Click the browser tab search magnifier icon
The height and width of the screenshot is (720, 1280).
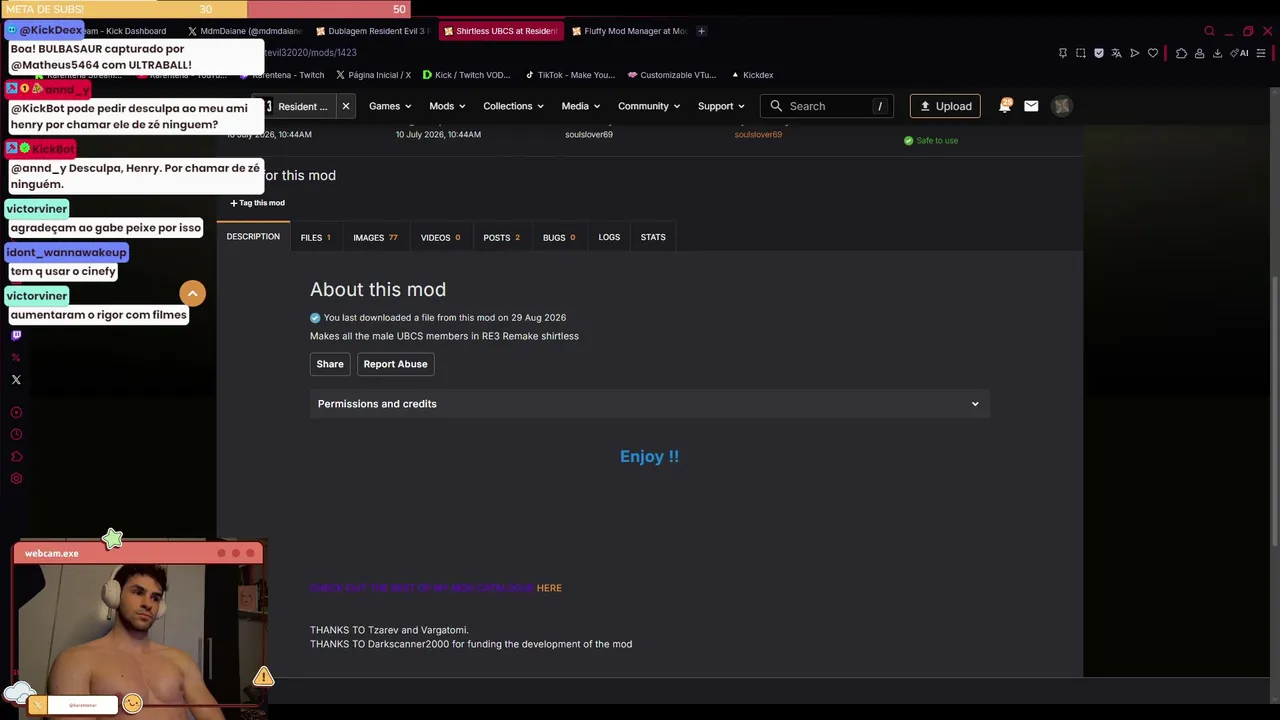point(1209,31)
